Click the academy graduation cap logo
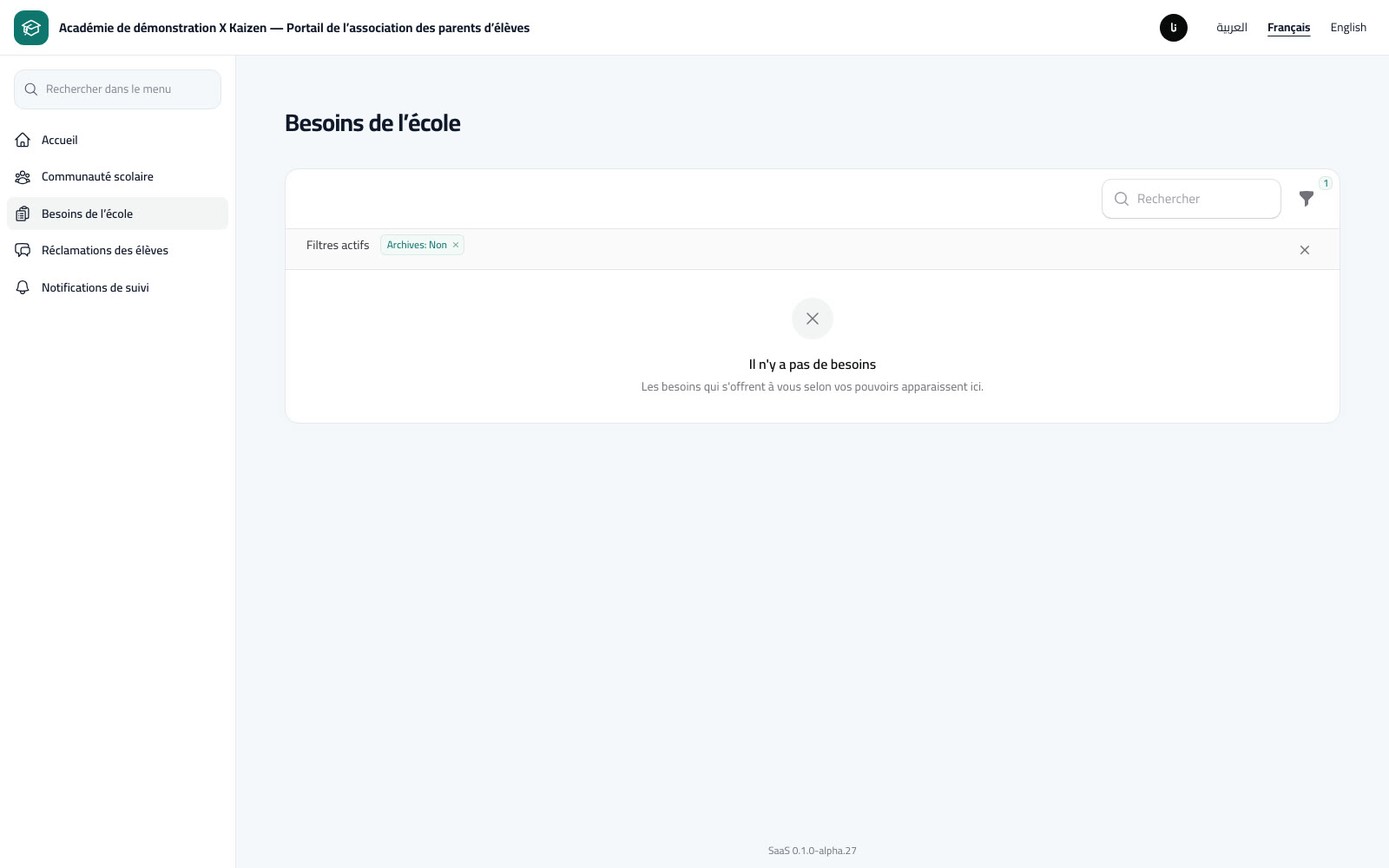This screenshot has width=1389, height=868. (31, 28)
